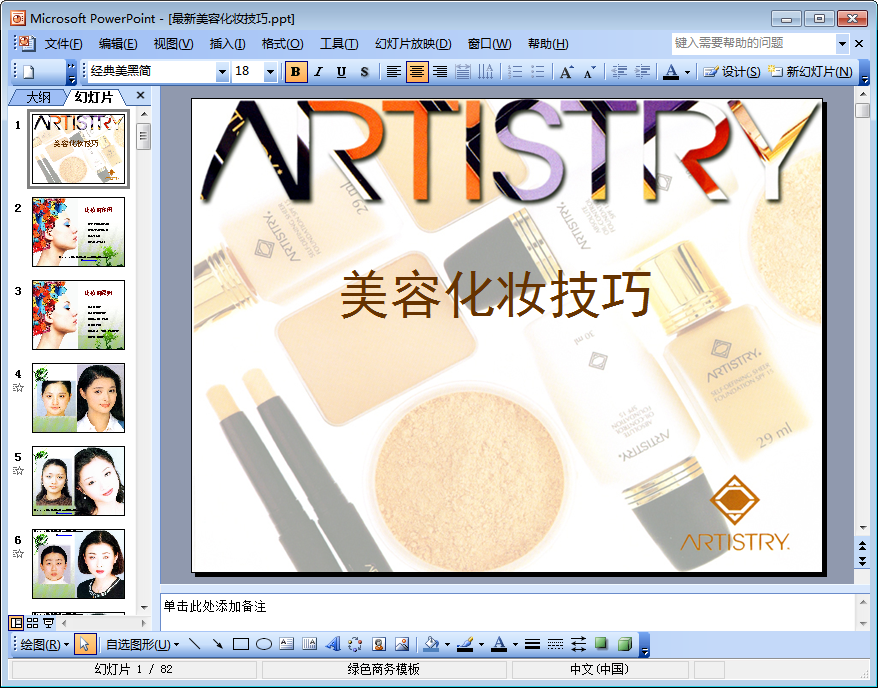Switch to normal view

16,623
